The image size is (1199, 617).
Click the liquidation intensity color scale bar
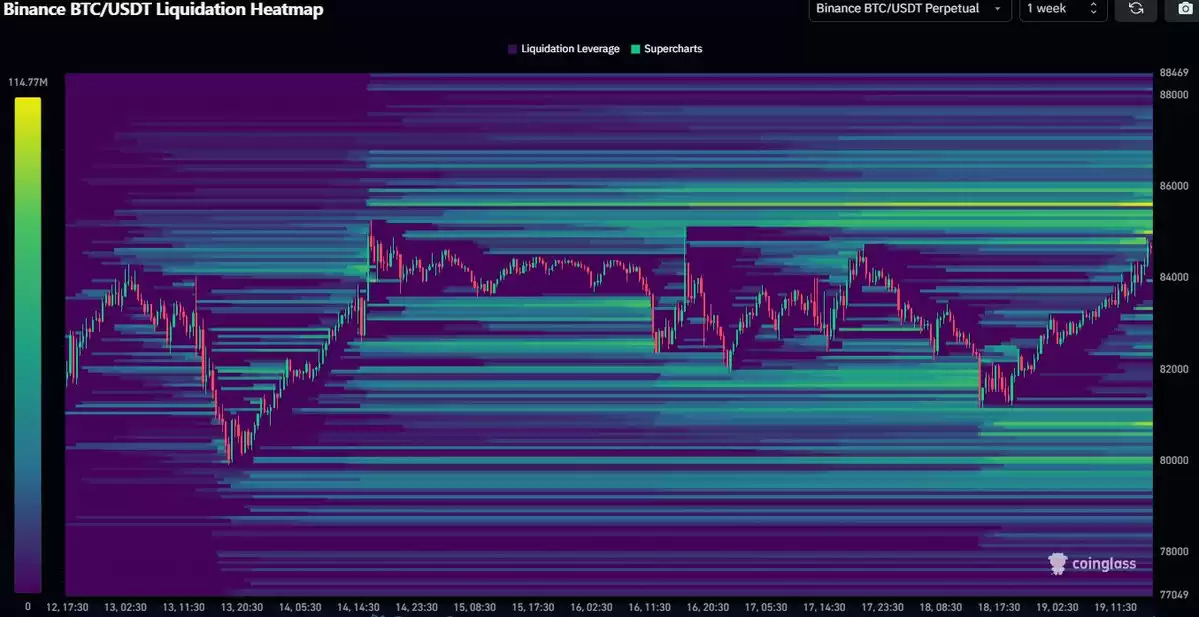click(x=28, y=345)
